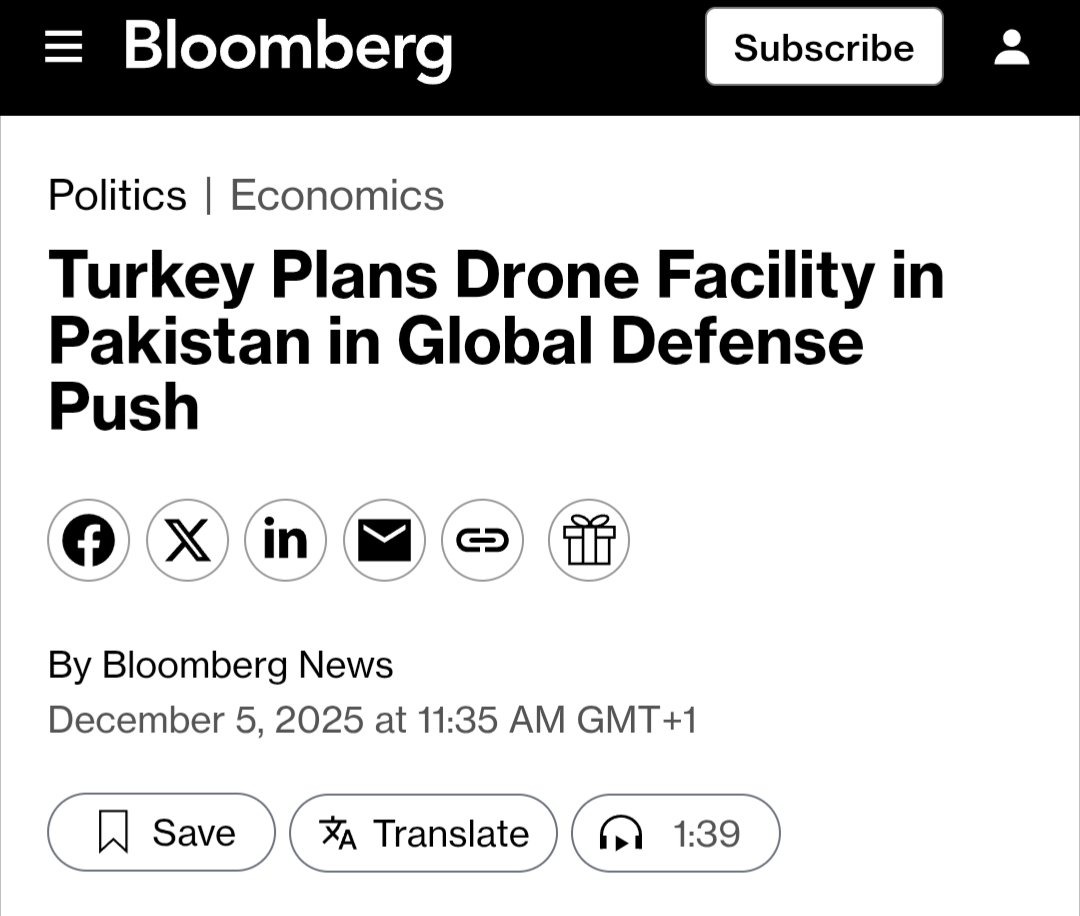The height and width of the screenshot is (916, 1080).
Task: Copy the article link
Action: (482, 541)
